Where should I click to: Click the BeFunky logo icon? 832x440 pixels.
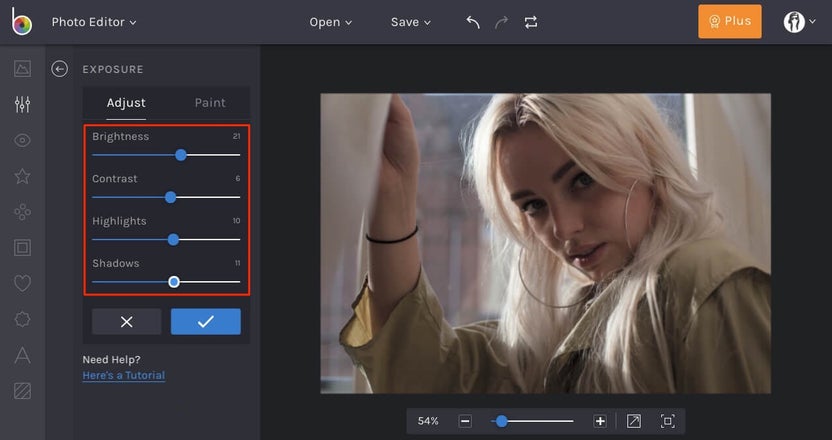22,21
